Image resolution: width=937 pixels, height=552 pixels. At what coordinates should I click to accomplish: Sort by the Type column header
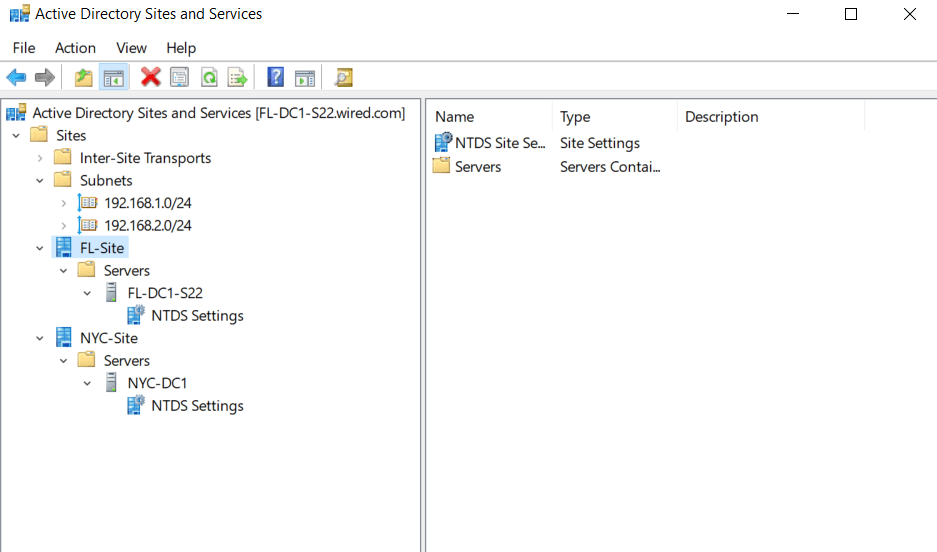coord(614,116)
